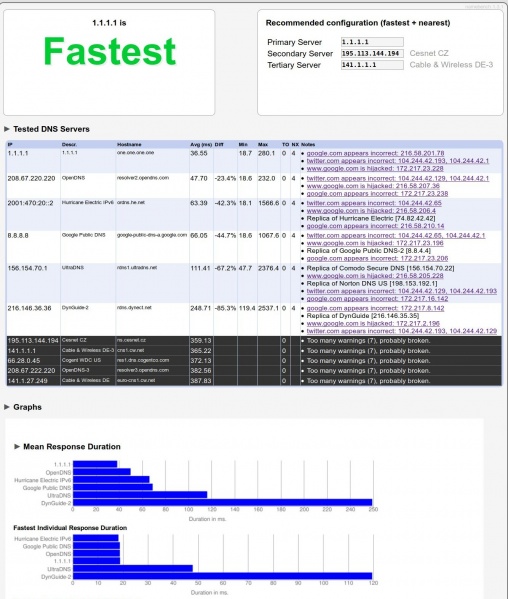Click average value 36.55
This screenshot has height=599, width=508.
(199, 153)
